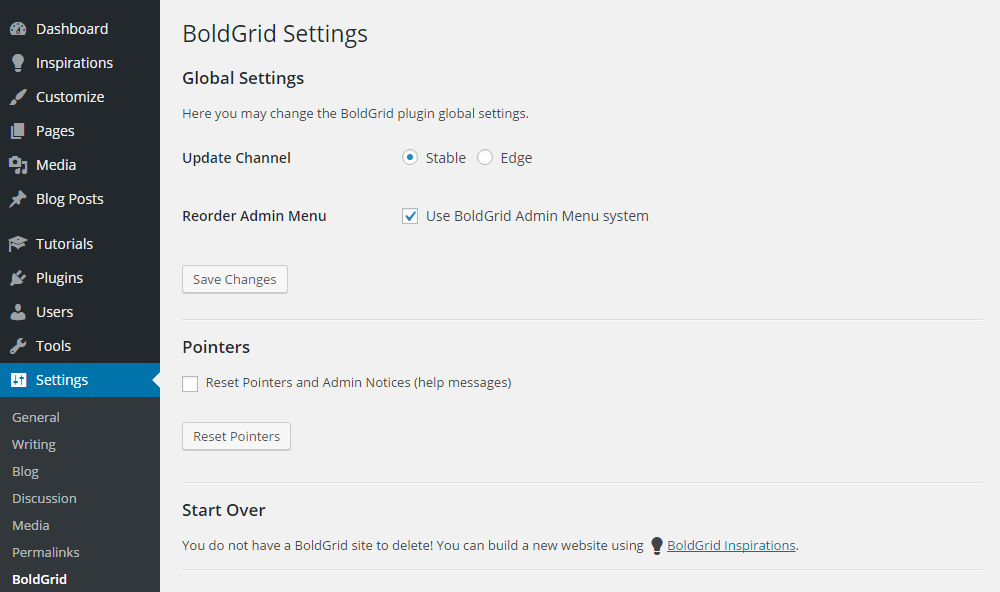Follow the BoldGrid Inspirations link

coord(731,546)
